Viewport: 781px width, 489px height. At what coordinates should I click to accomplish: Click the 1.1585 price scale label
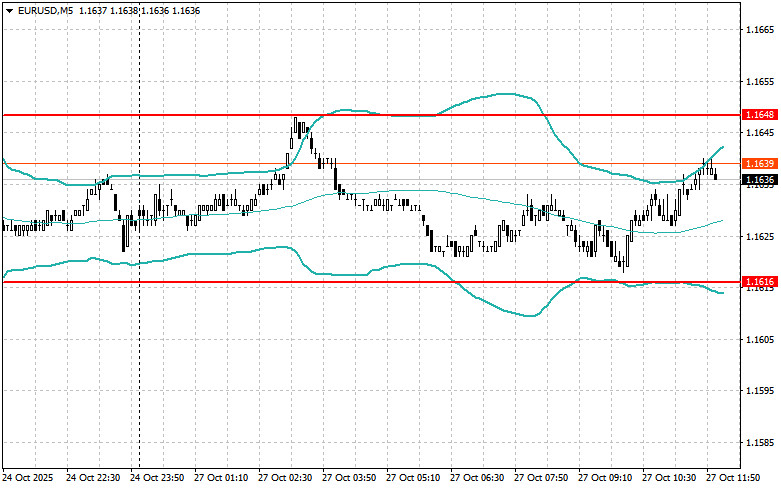pos(760,442)
